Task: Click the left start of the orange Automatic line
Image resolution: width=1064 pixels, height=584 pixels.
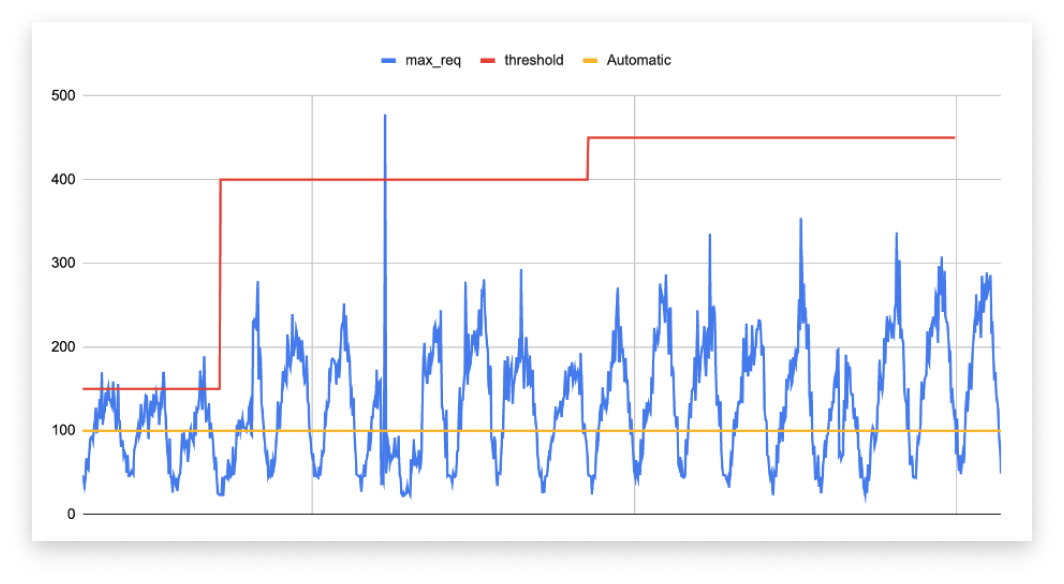Action: point(85,431)
